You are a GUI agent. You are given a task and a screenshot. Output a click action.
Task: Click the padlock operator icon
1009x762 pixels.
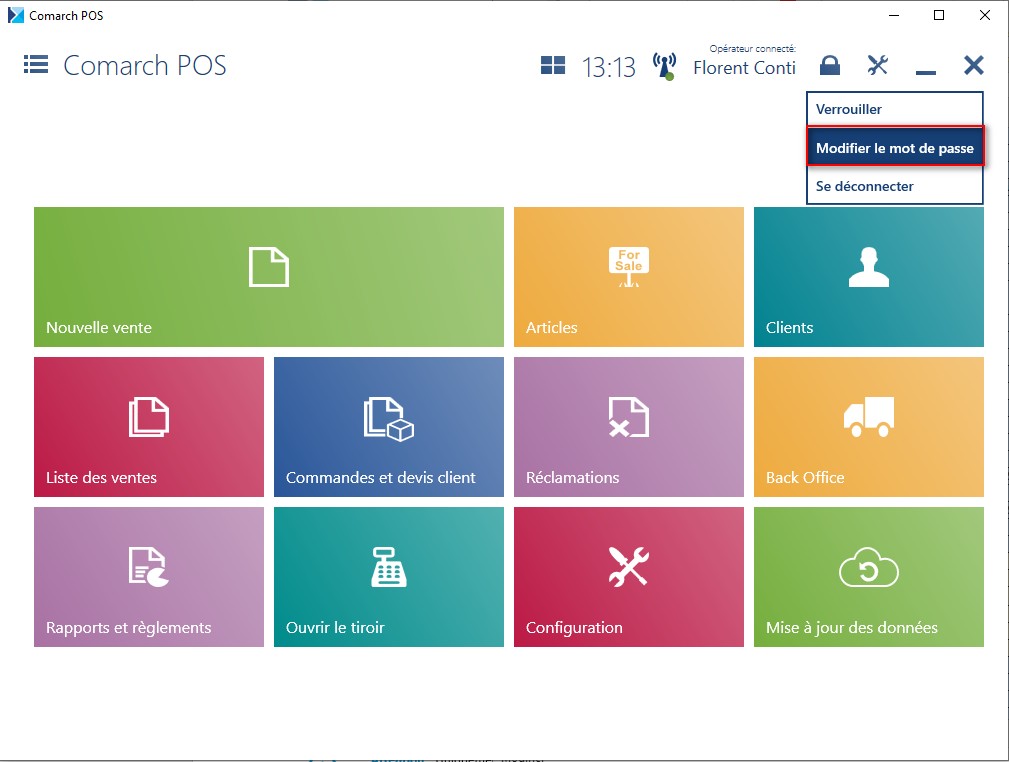[829, 65]
